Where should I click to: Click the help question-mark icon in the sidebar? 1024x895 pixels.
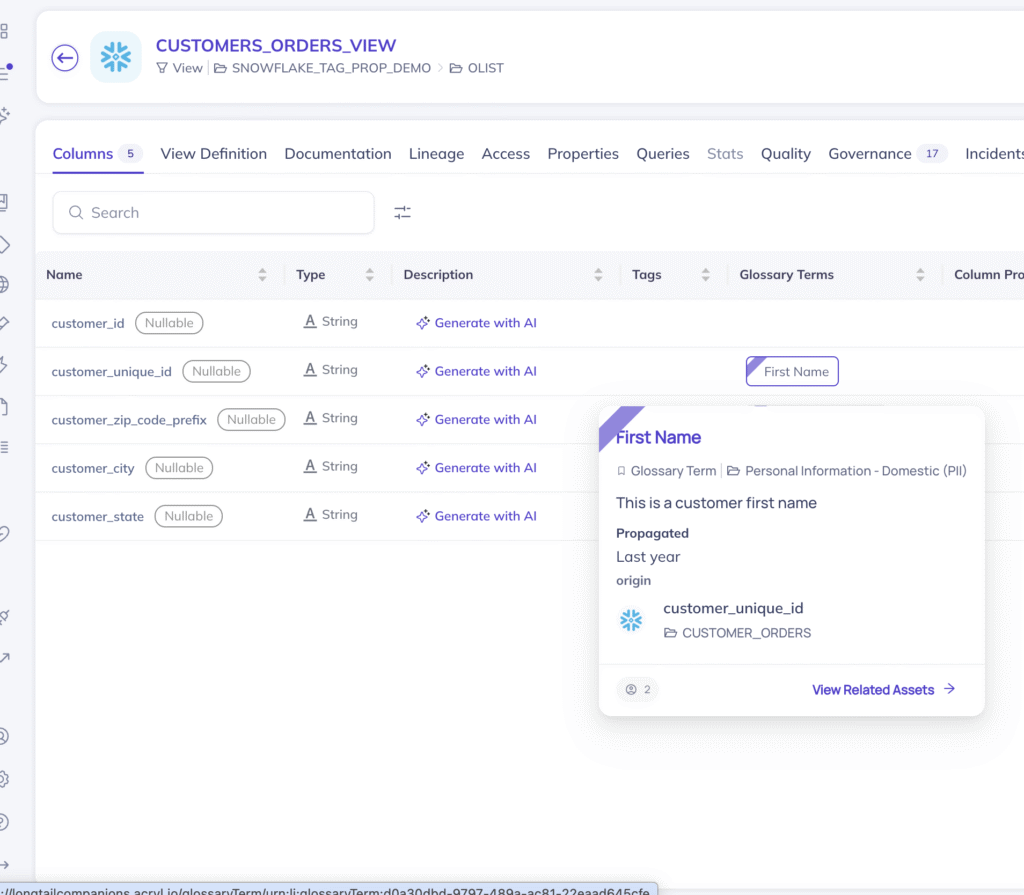coord(4,822)
